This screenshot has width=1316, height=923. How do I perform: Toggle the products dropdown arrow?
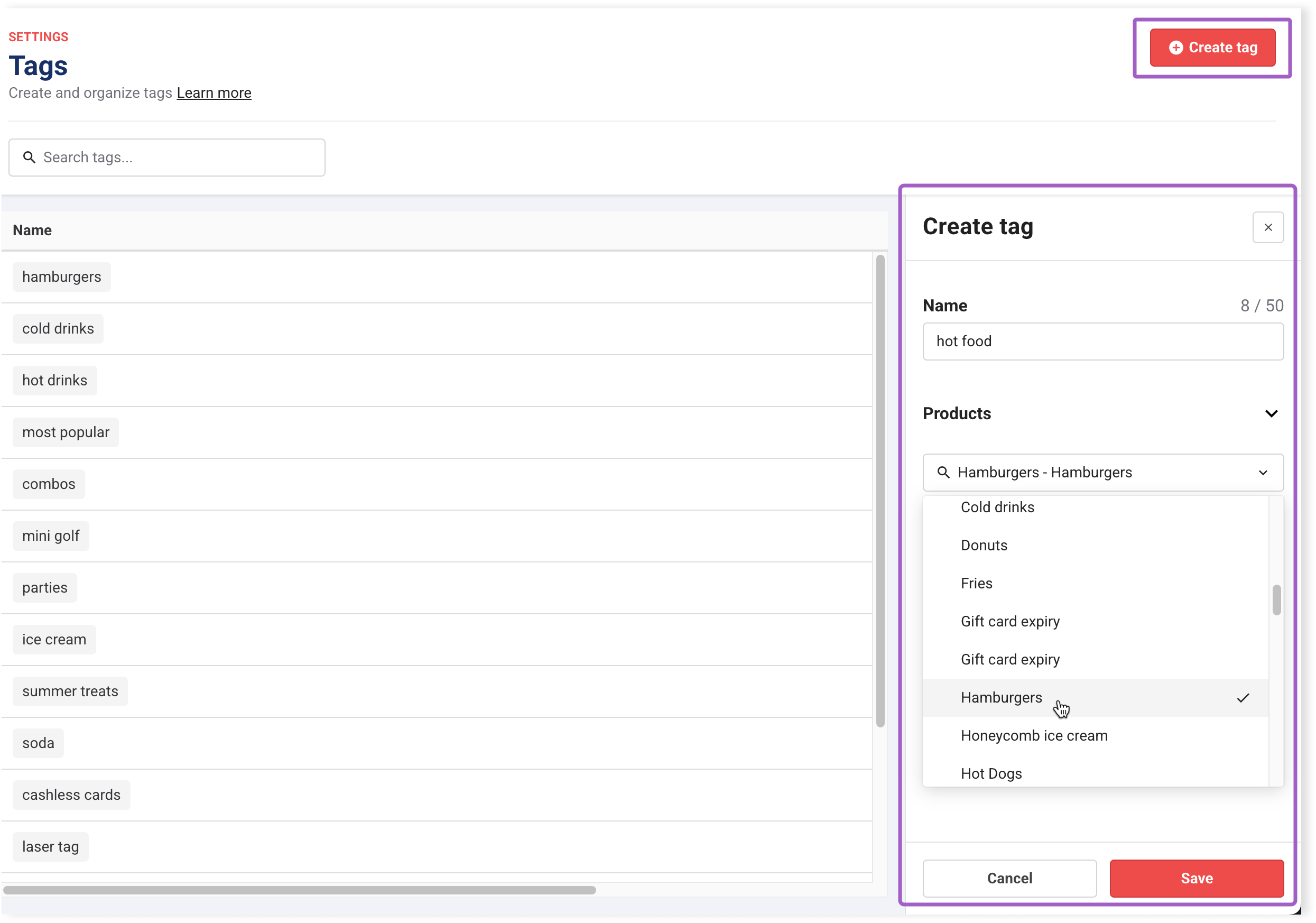coord(1263,473)
